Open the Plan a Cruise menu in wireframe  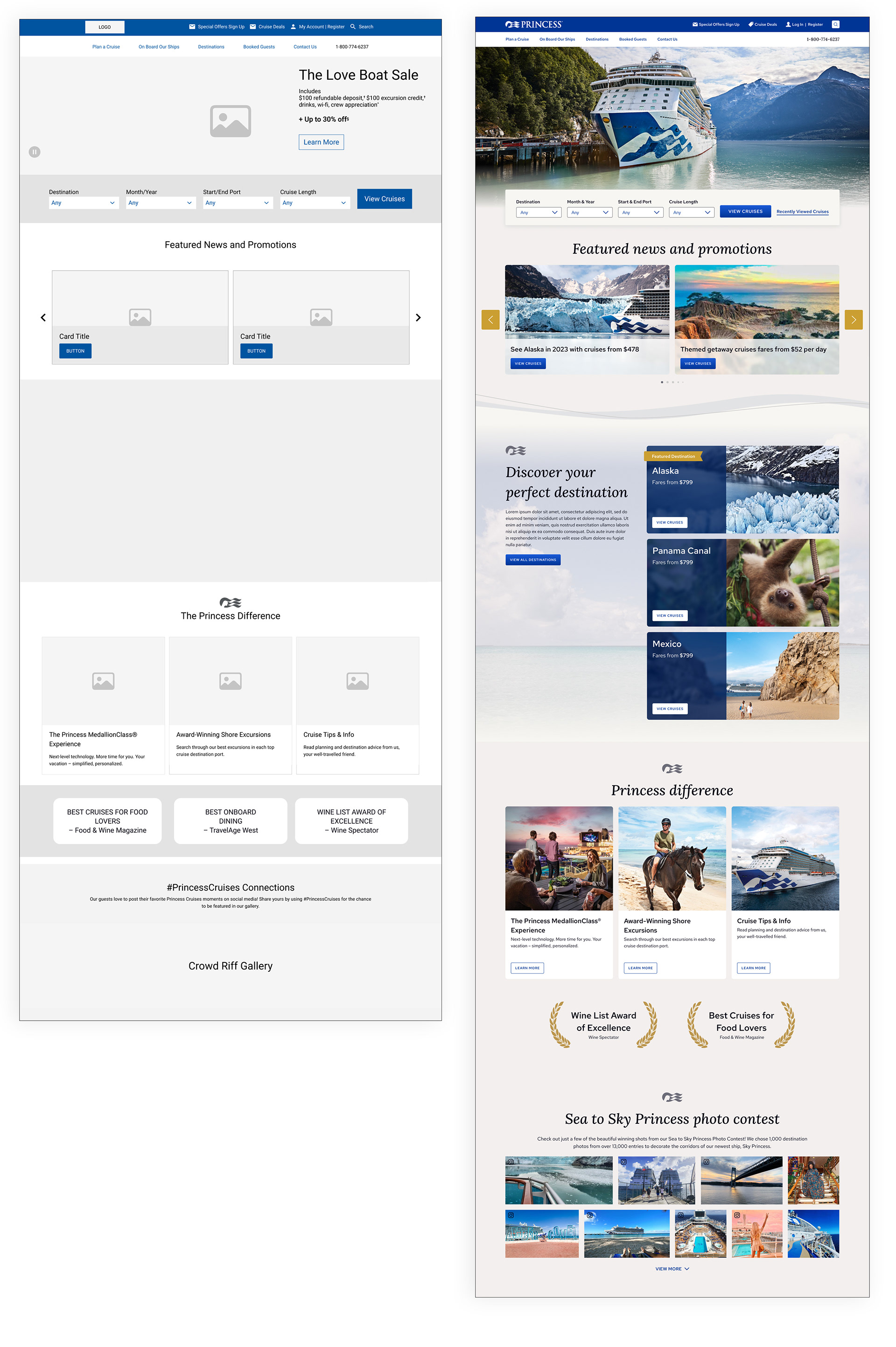pyautogui.click(x=106, y=47)
